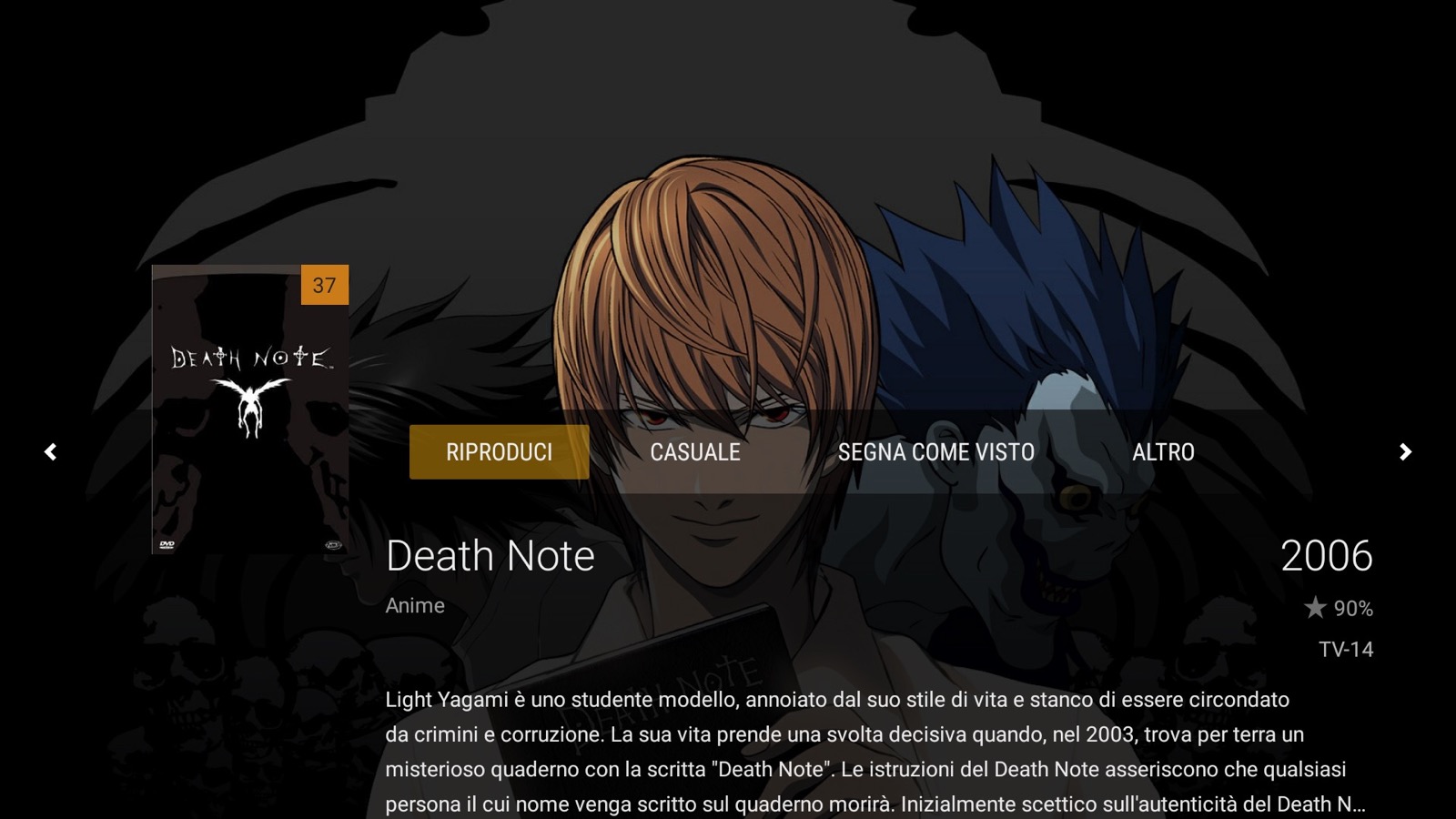Go to next item with right arrow

point(1405,452)
